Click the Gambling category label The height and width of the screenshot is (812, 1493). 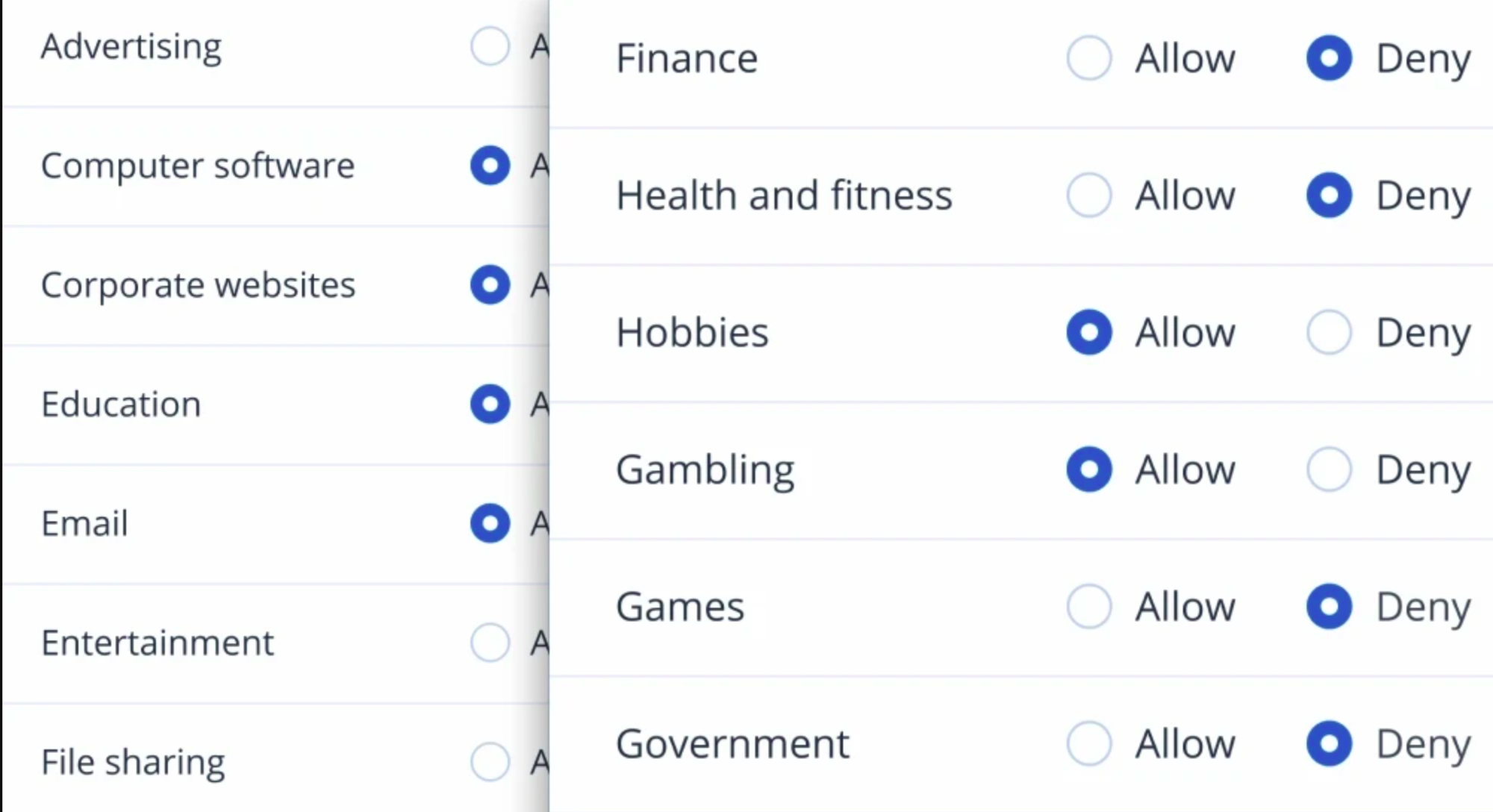(x=705, y=470)
